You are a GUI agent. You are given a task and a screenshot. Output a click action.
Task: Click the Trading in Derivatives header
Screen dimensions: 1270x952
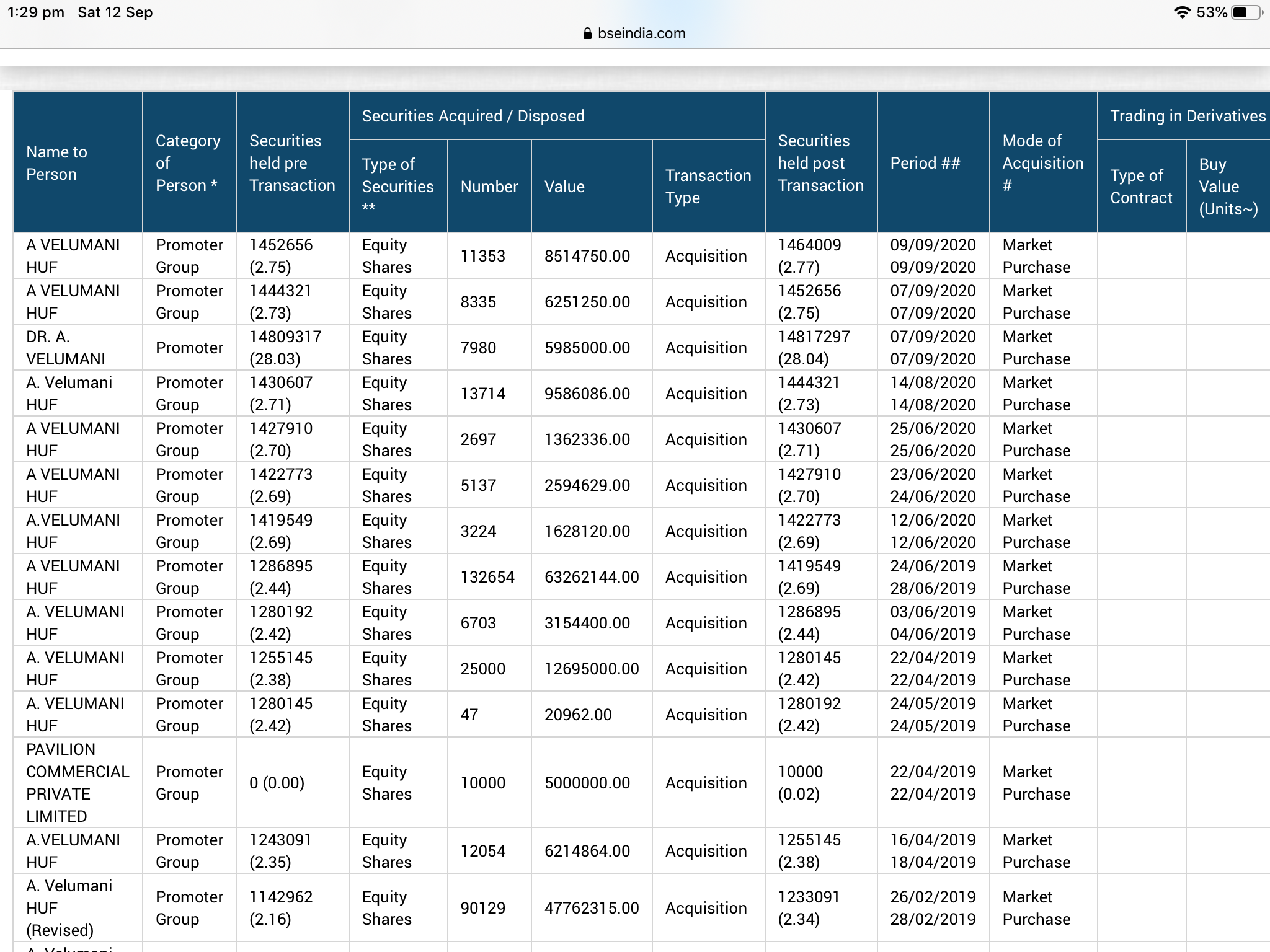point(1187,116)
